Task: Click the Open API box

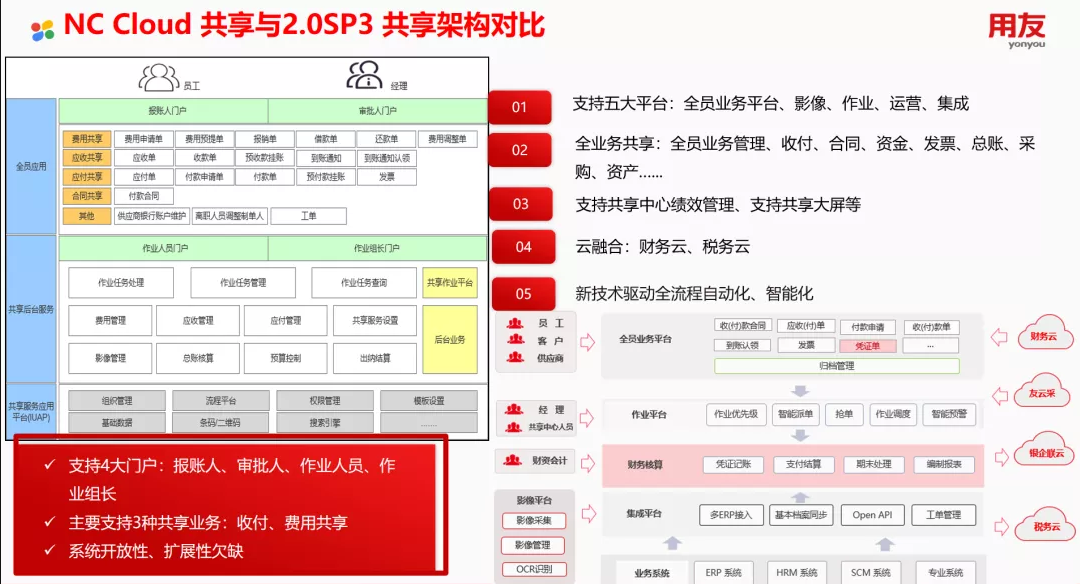Action: click(873, 515)
